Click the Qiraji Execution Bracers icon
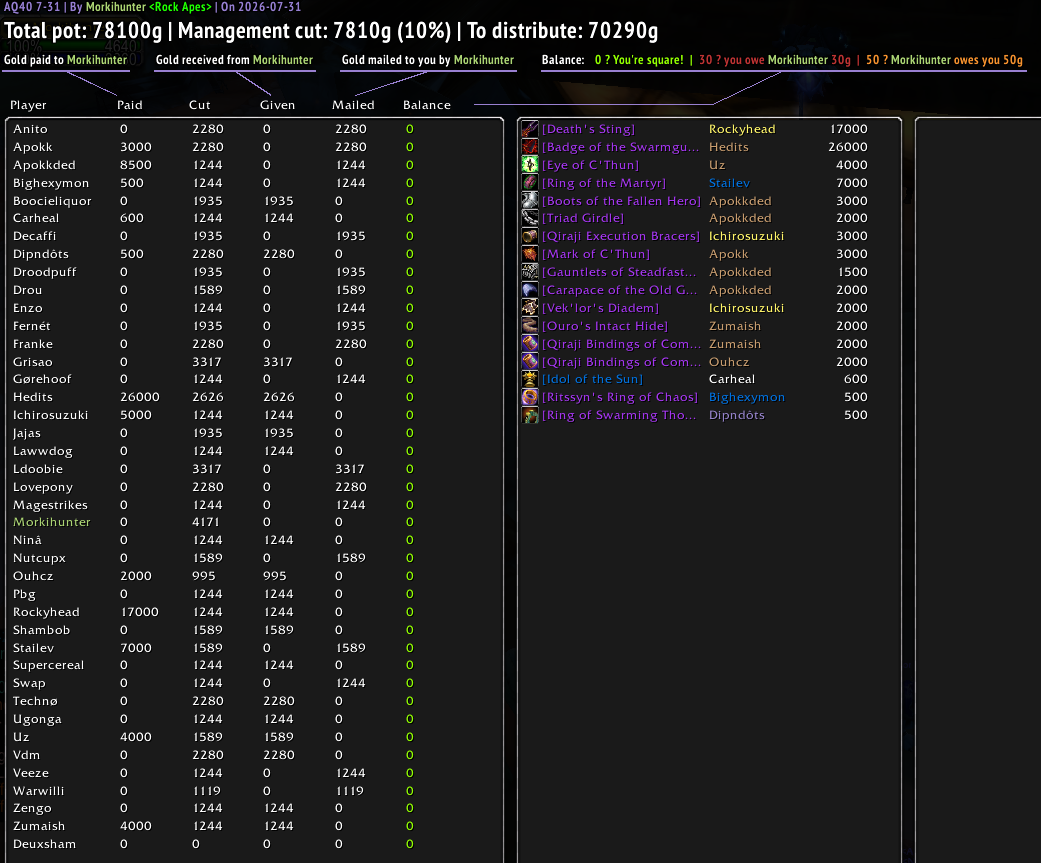Image resolution: width=1041 pixels, height=863 pixels. [530, 236]
